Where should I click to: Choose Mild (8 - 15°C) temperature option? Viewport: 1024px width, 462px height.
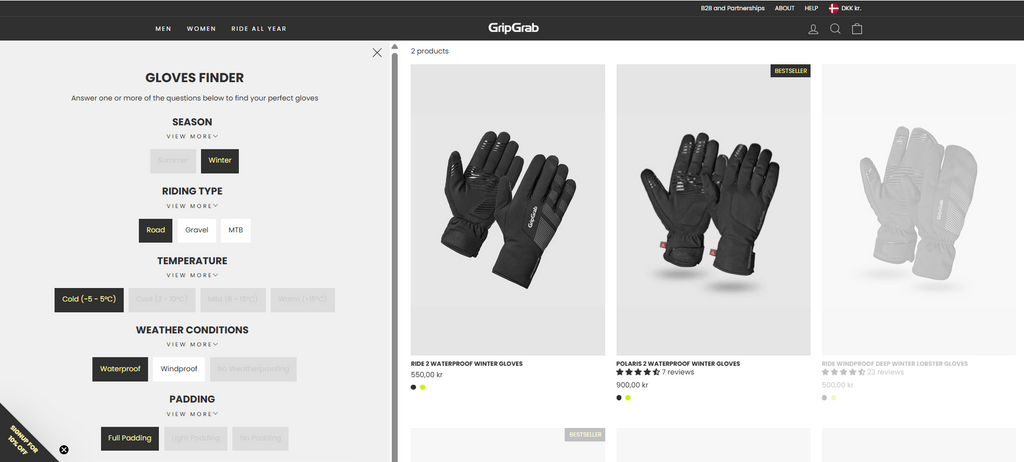(x=233, y=300)
